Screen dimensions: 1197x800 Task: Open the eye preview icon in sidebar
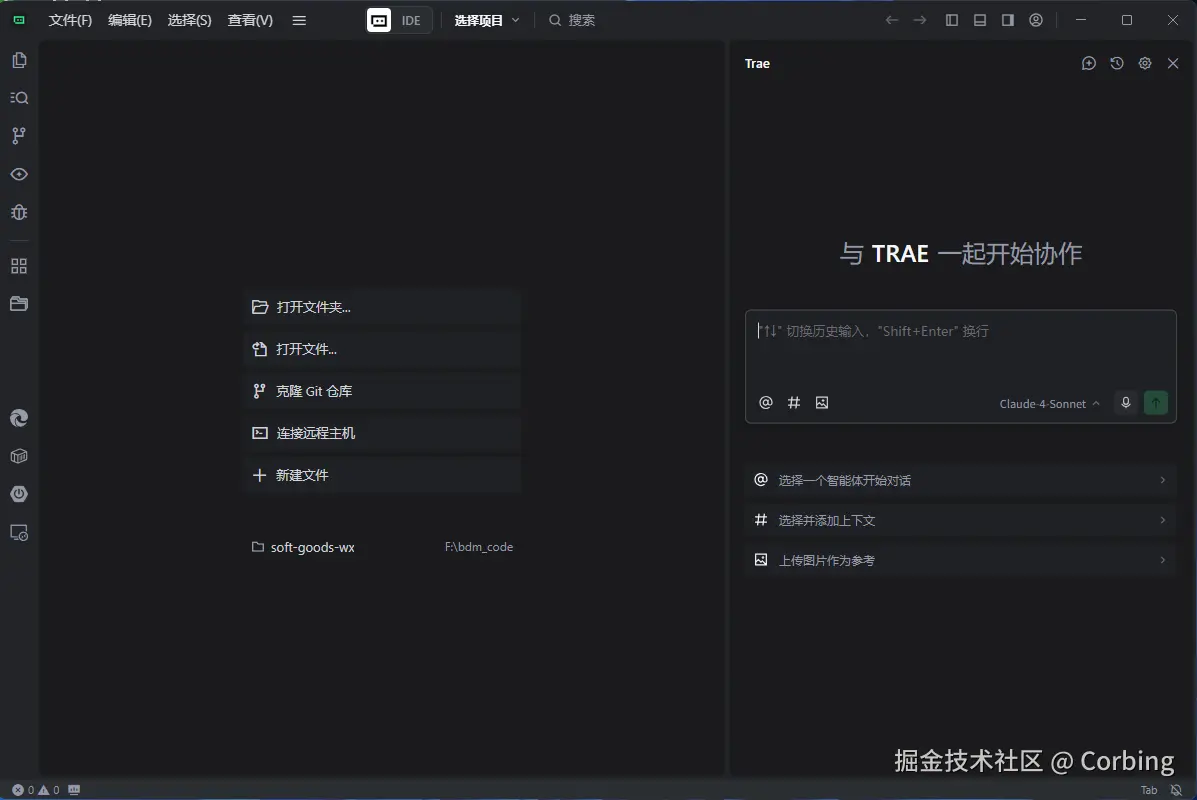click(19, 174)
